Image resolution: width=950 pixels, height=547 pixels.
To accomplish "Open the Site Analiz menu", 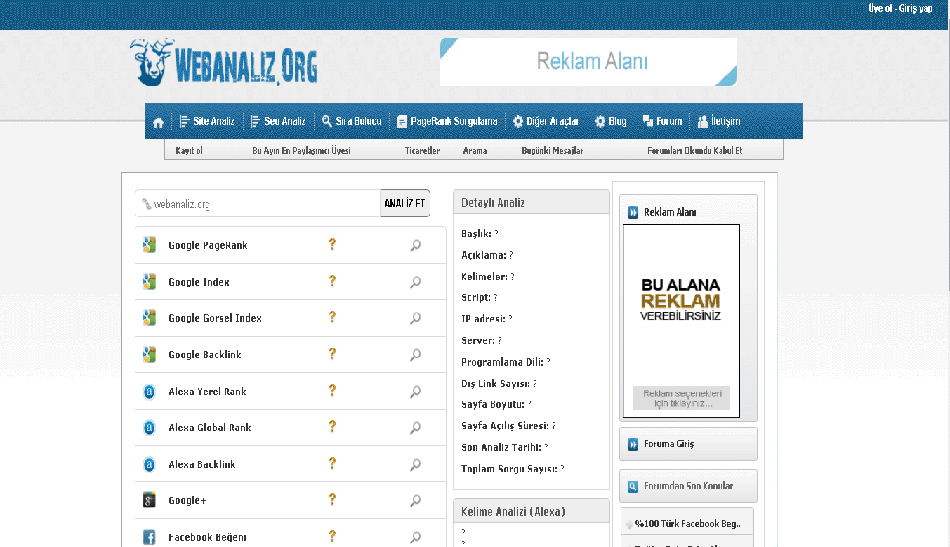I will pyautogui.click(x=206, y=122).
